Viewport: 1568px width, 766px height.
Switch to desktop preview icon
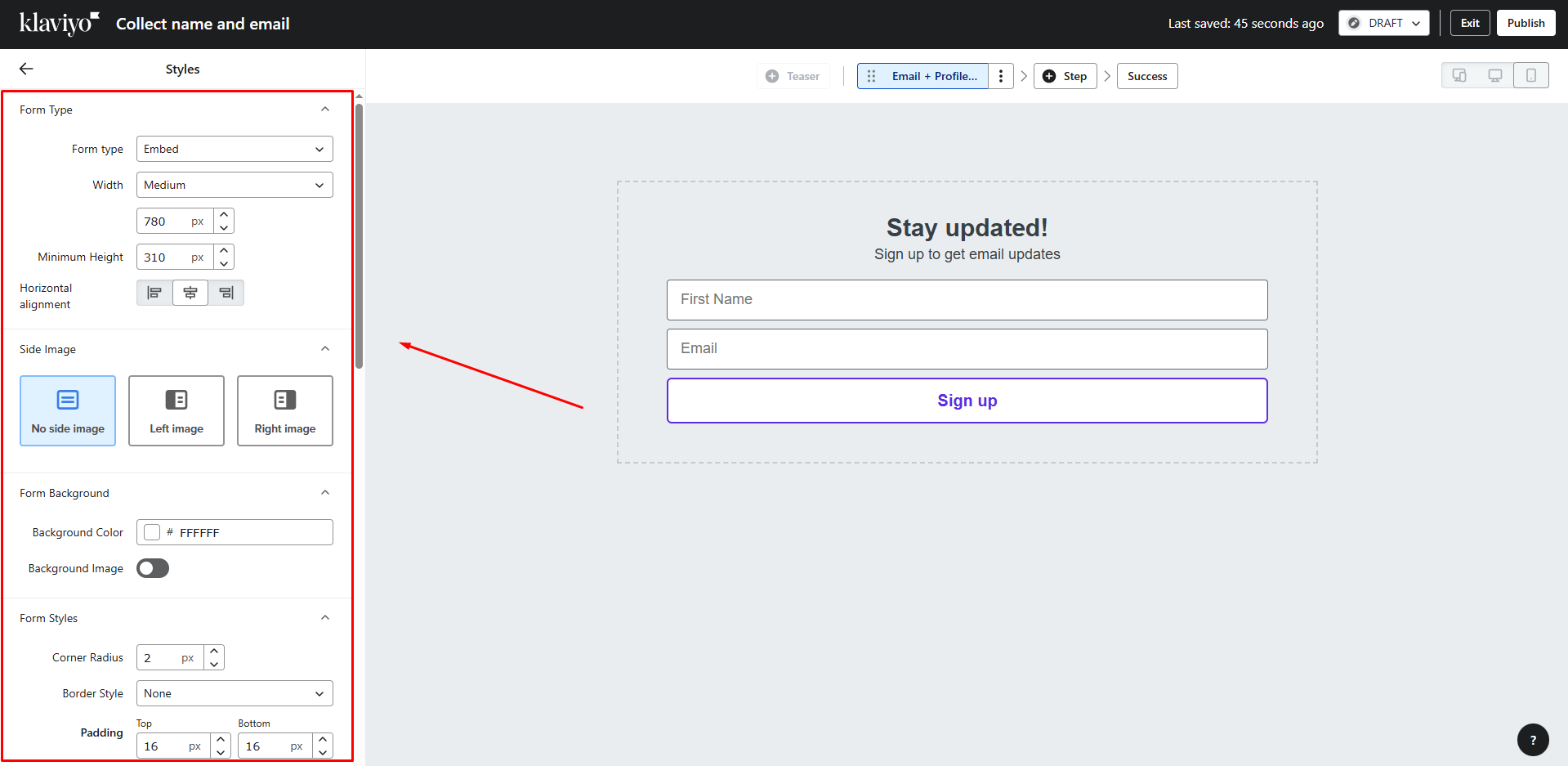click(1494, 76)
